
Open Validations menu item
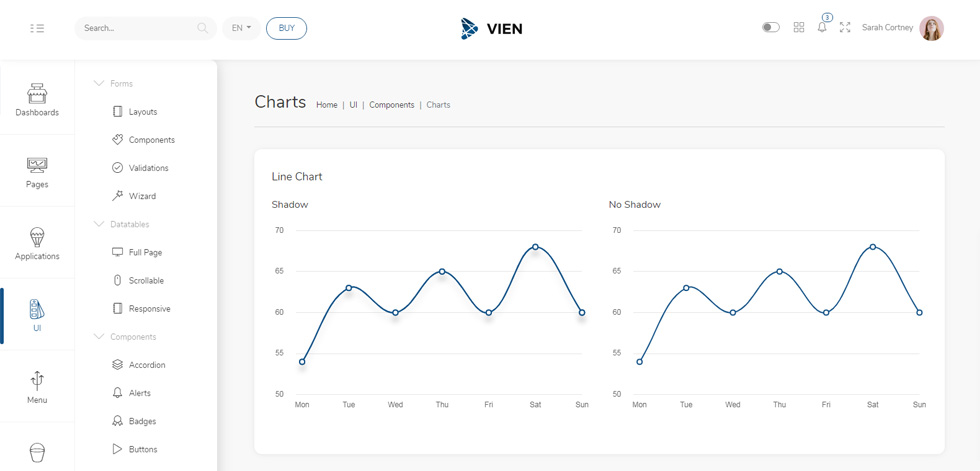tap(140, 168)
